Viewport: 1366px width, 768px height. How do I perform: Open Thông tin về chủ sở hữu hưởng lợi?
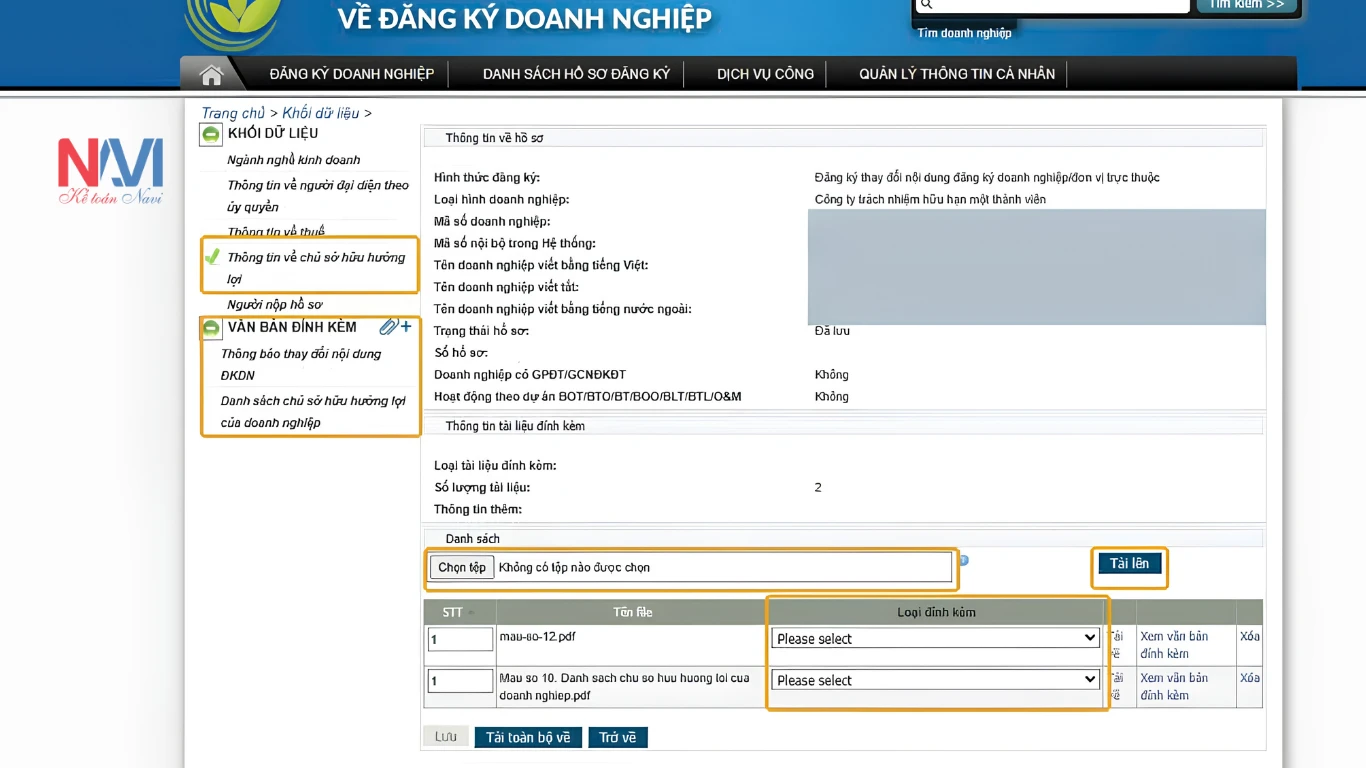(316, 268)
